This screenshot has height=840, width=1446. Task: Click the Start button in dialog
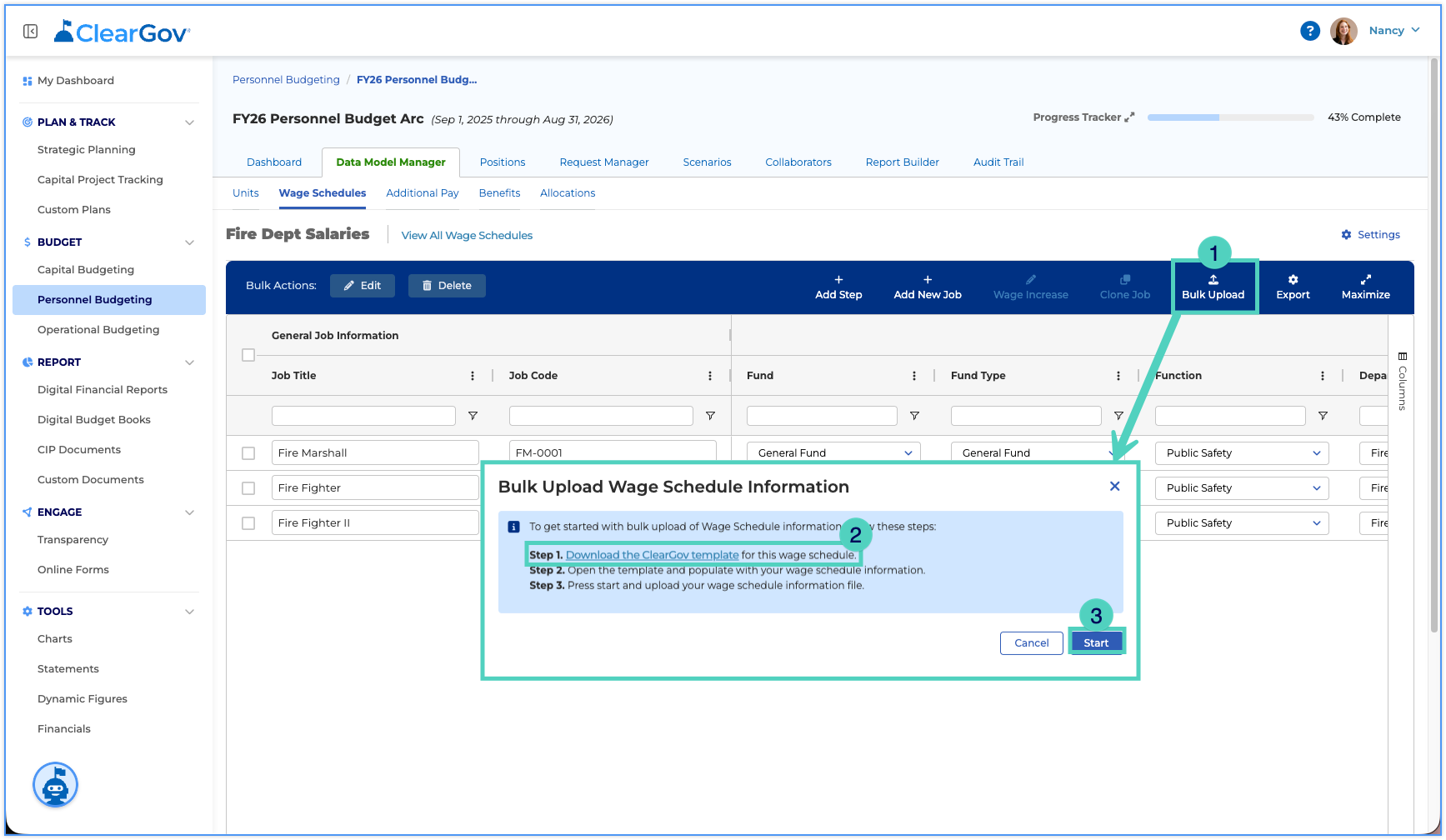pyautogui.click(x=1096, y=642)
